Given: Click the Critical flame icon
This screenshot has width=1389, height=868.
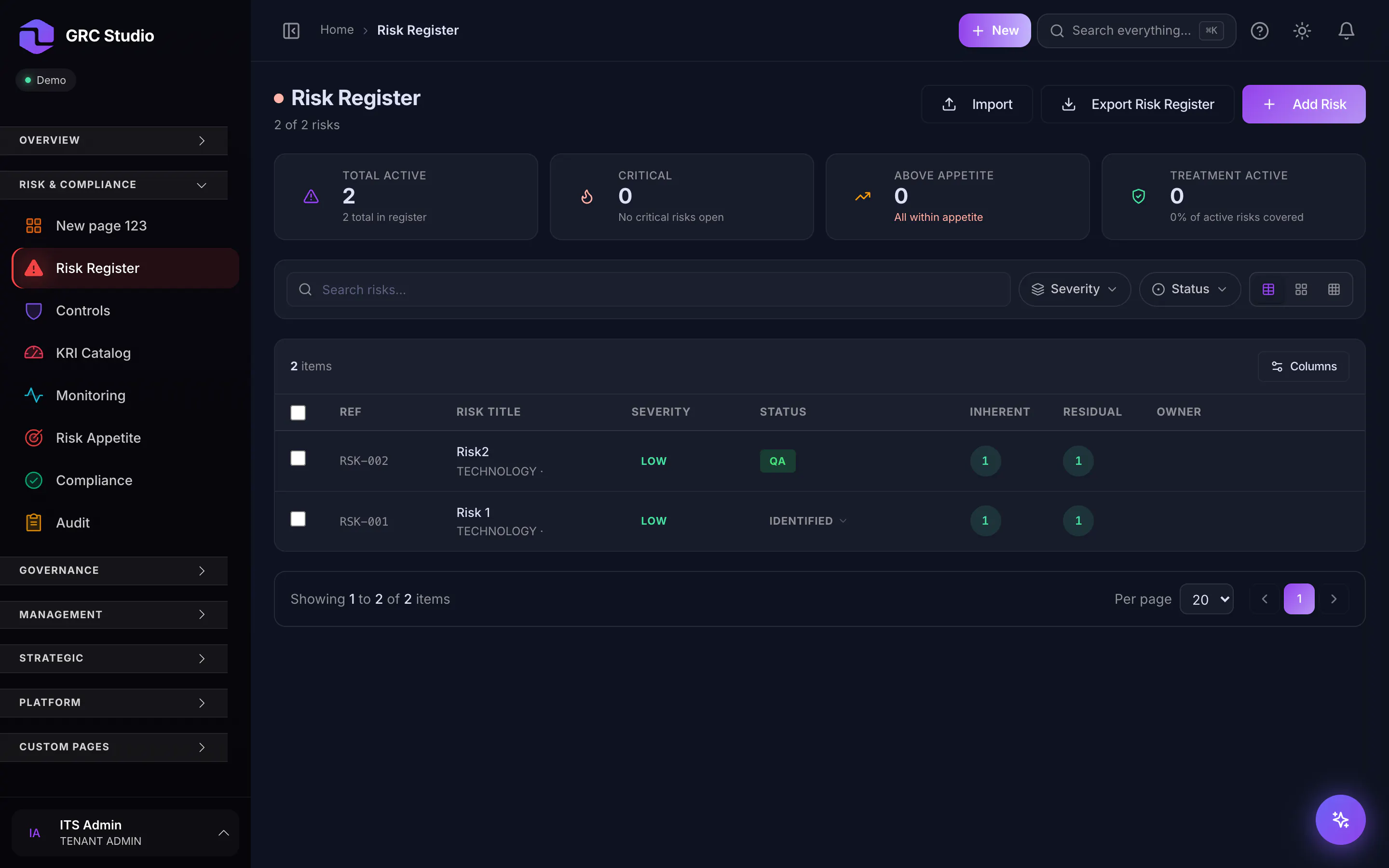Looking at the screenshot, I should 586,196.
